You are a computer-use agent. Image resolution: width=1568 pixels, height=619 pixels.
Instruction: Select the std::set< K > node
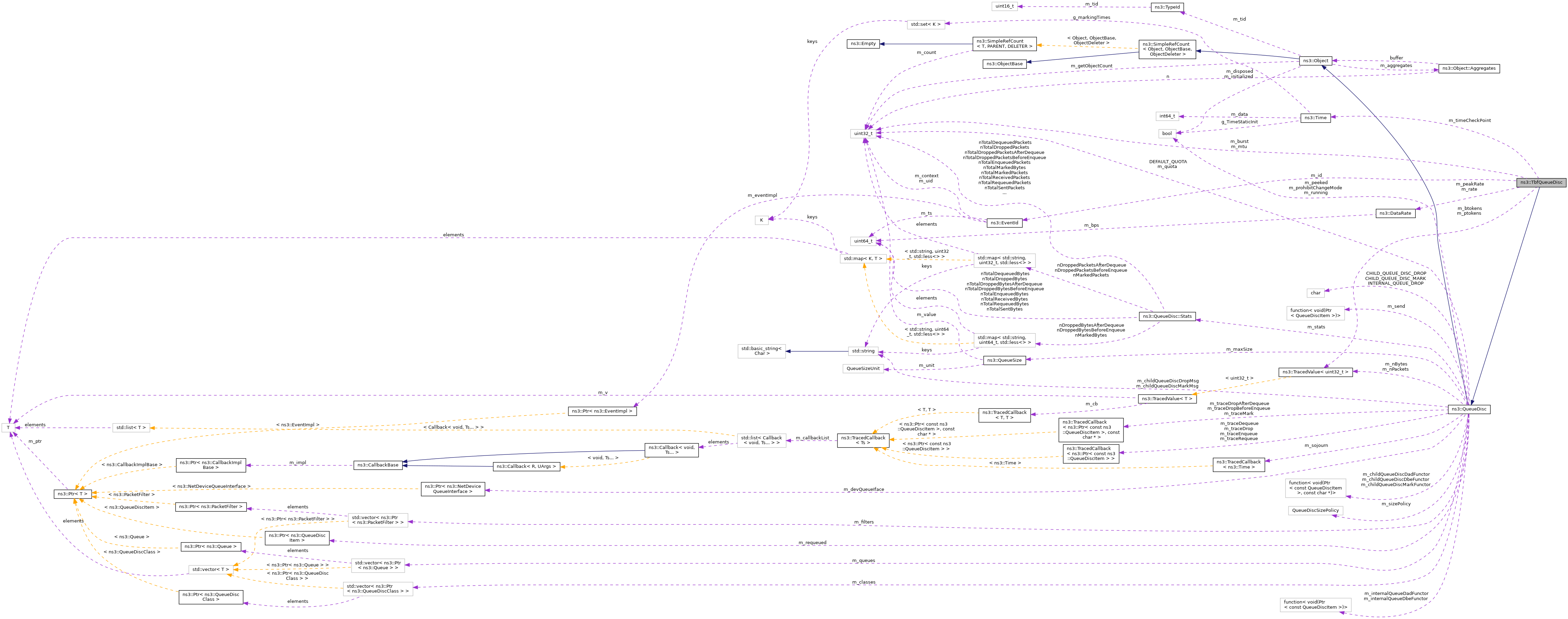tap(926, 24)
